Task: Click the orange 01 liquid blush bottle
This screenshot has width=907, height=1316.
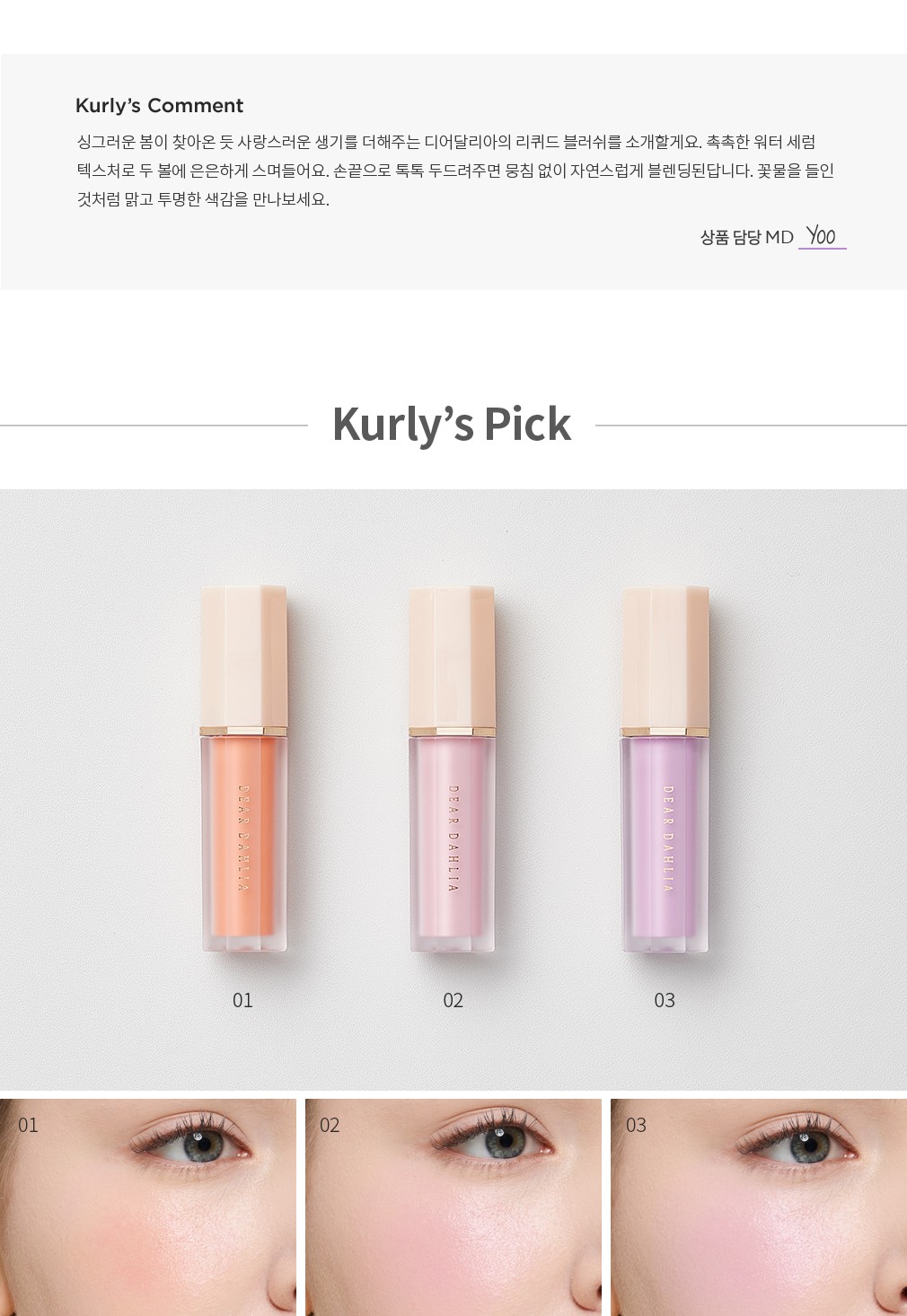Action: [x=243, y=769]
